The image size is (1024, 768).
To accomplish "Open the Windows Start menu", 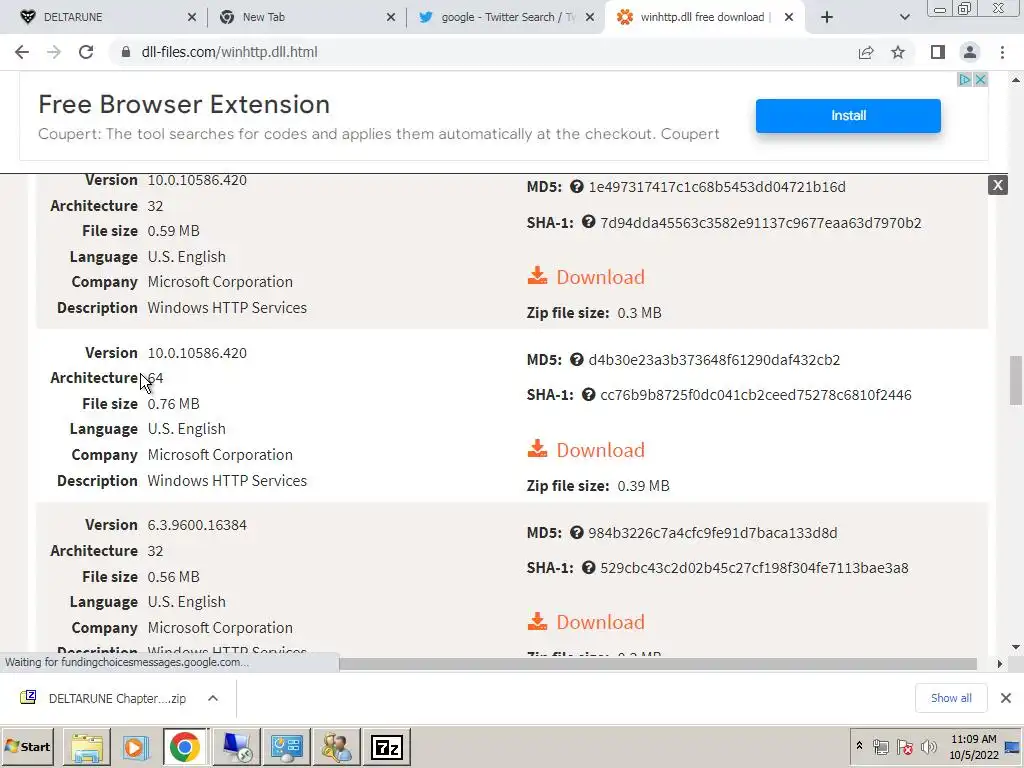I will (x=27, y=746).
